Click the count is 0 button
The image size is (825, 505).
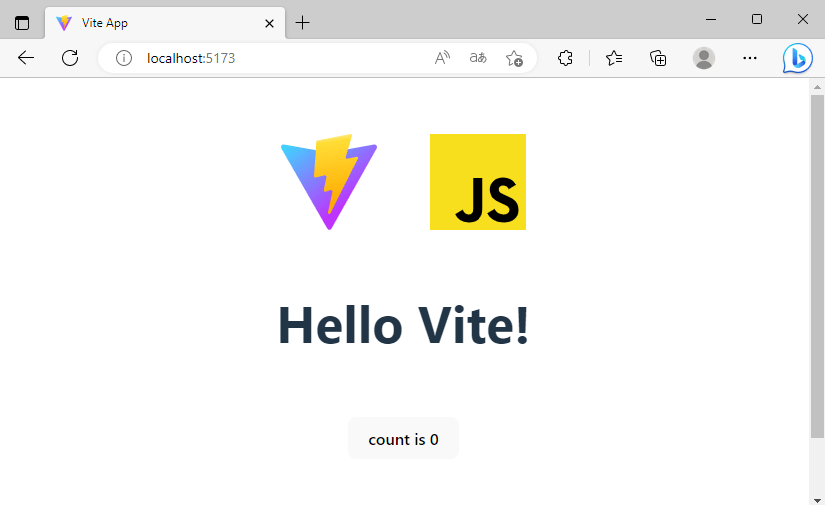(404, 439)
